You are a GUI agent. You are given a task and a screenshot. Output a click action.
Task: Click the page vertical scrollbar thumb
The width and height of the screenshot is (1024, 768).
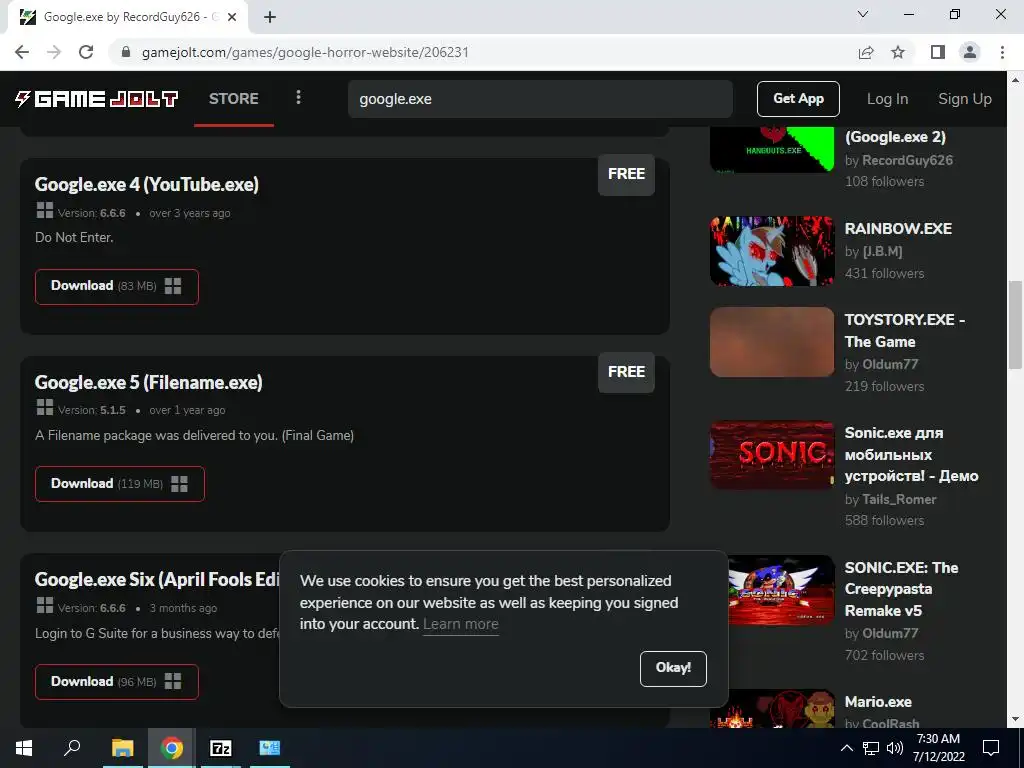point(1015,325)
